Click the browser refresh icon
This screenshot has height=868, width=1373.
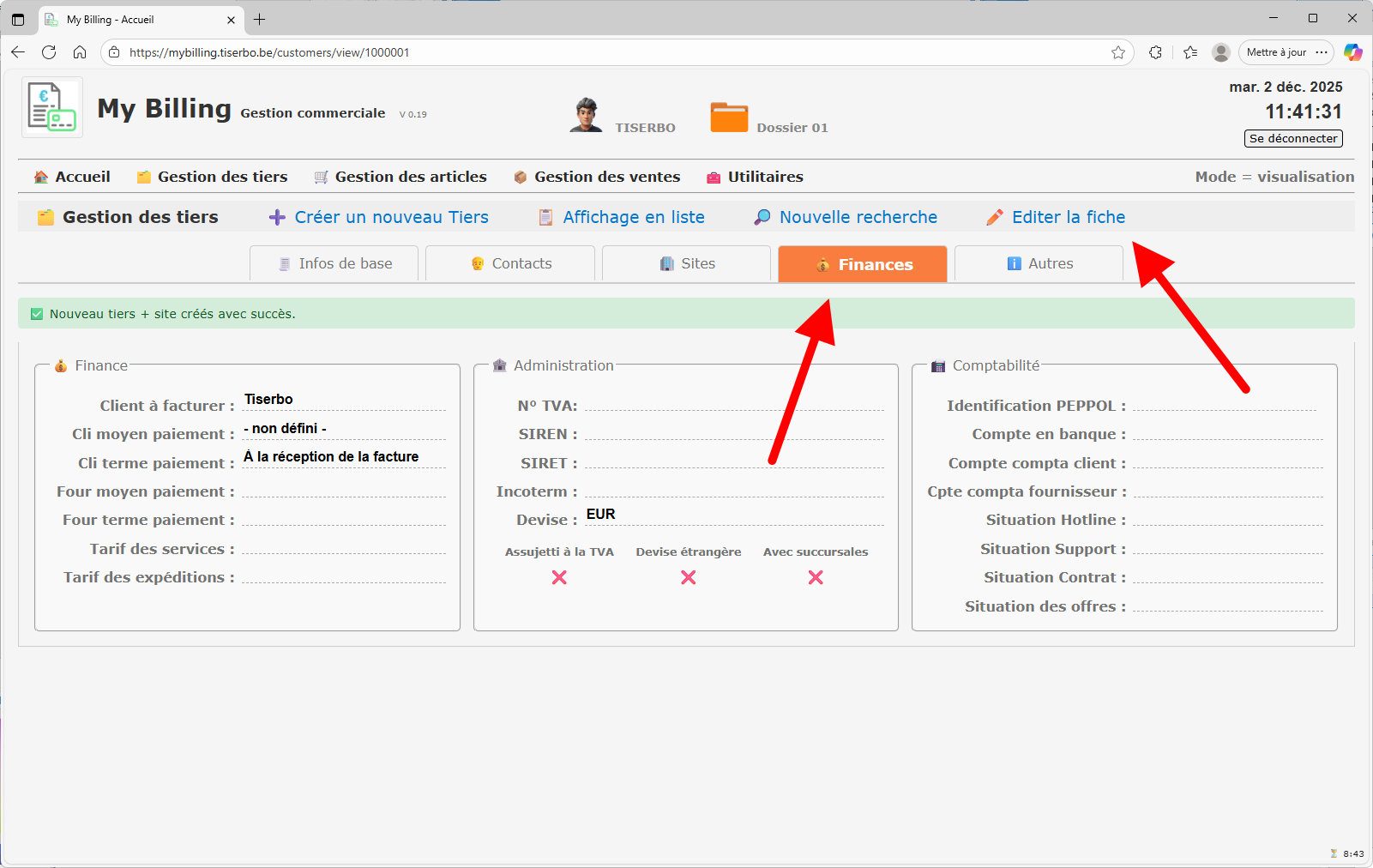pyautogui.click(x=49, y=52)
